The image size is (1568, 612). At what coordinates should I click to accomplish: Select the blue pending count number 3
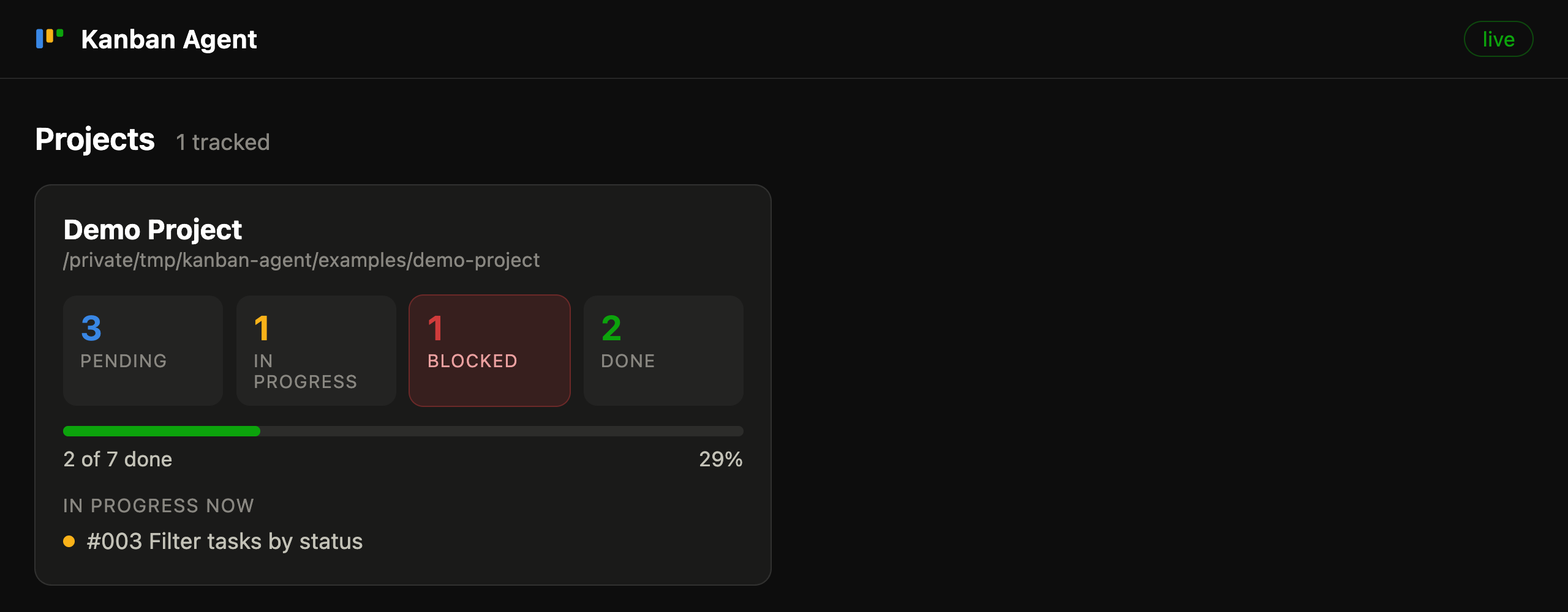[x=91, y=329]
